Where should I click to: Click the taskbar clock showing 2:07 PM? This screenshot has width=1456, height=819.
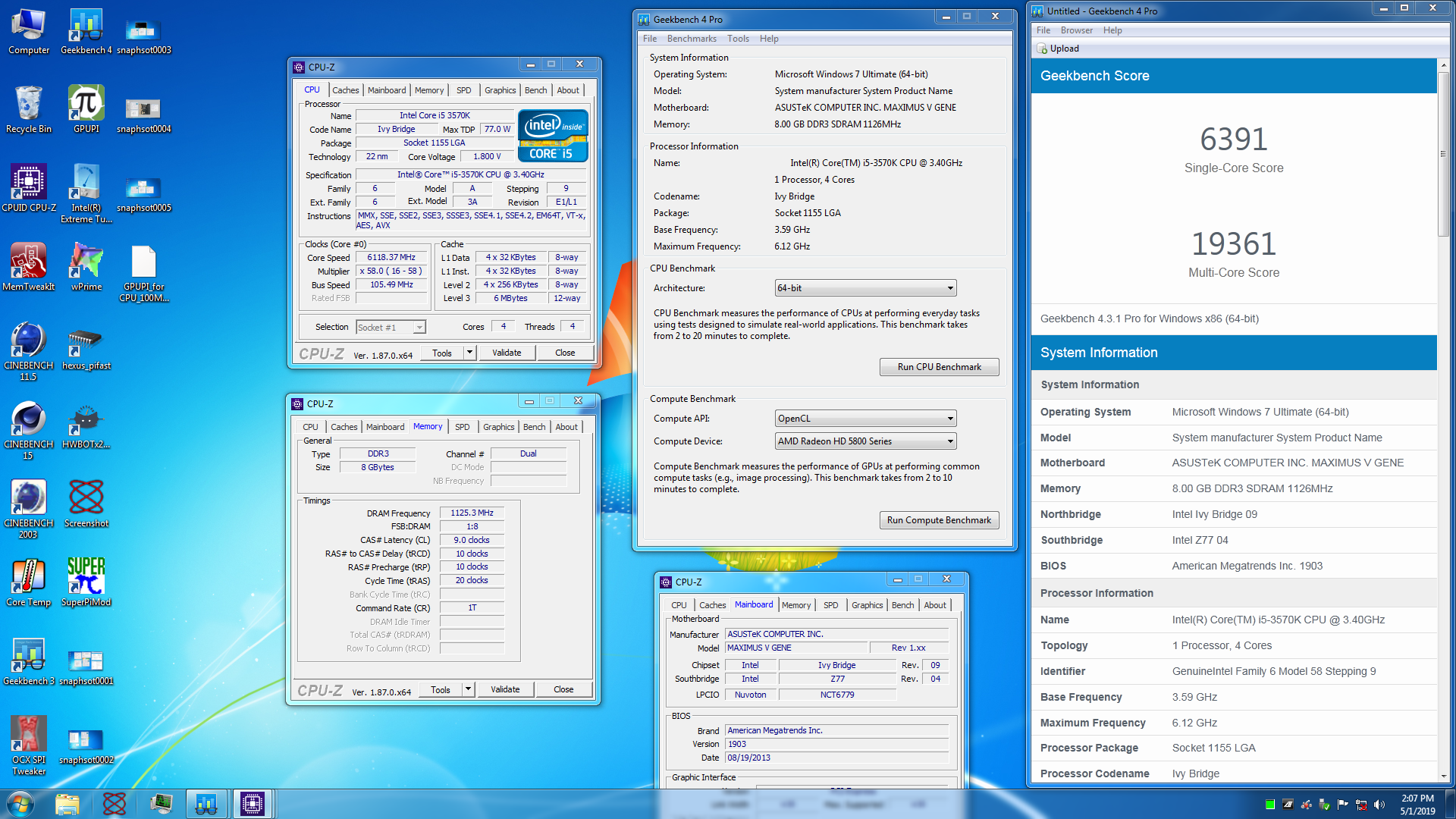(x=1417, y=804)
